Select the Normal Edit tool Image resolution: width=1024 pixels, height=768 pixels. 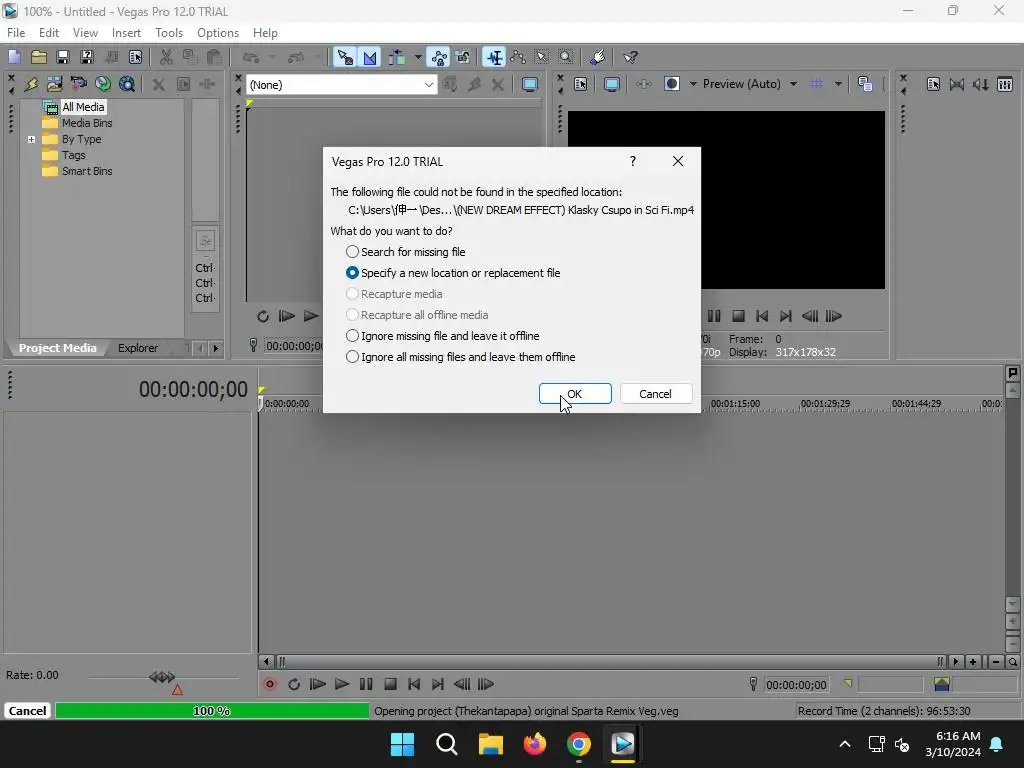pos(494,57)
